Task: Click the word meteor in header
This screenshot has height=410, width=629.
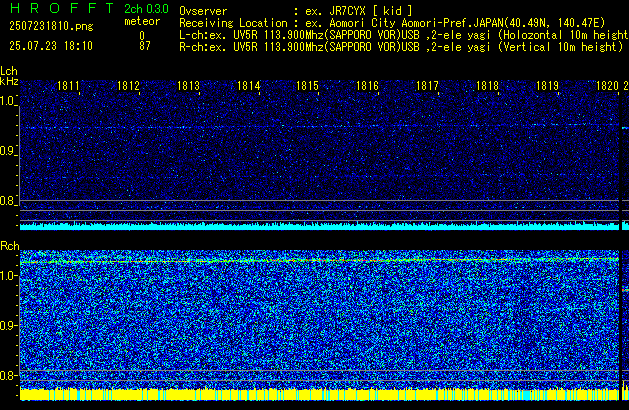Action: point(142,21)
